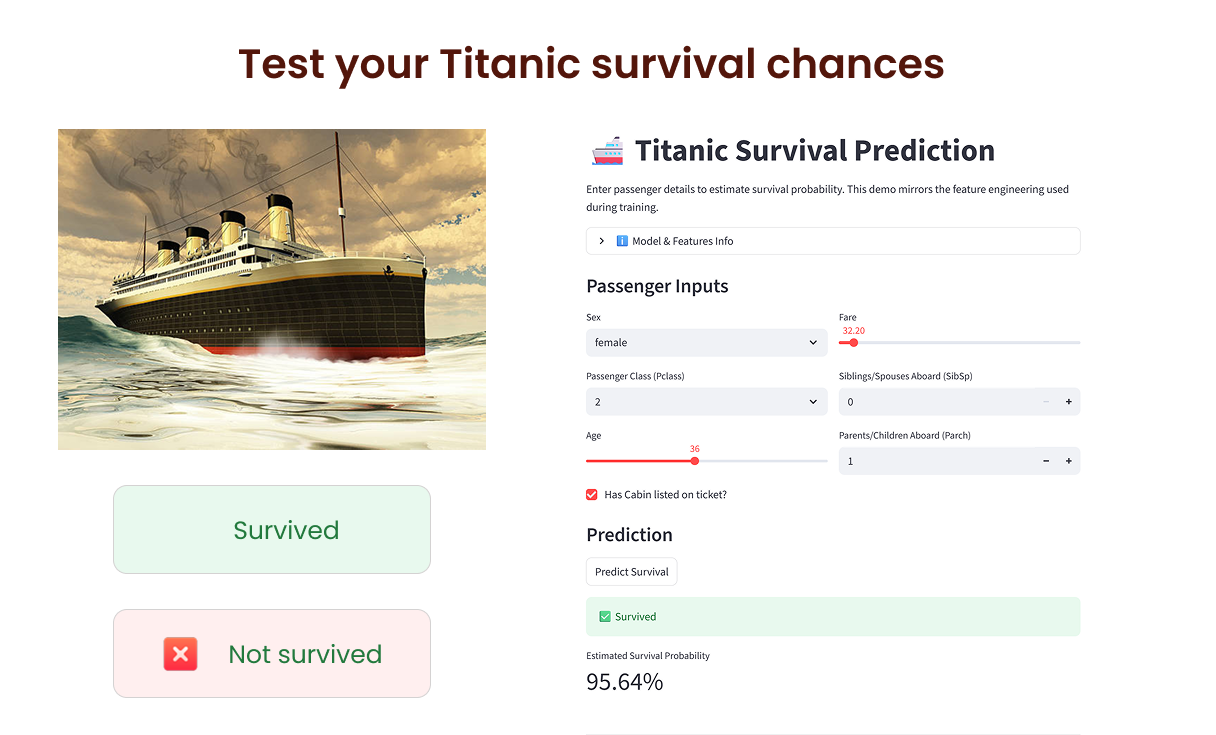
Task: Click the ship emoji icon beside the title
Action: click(607, 151)
